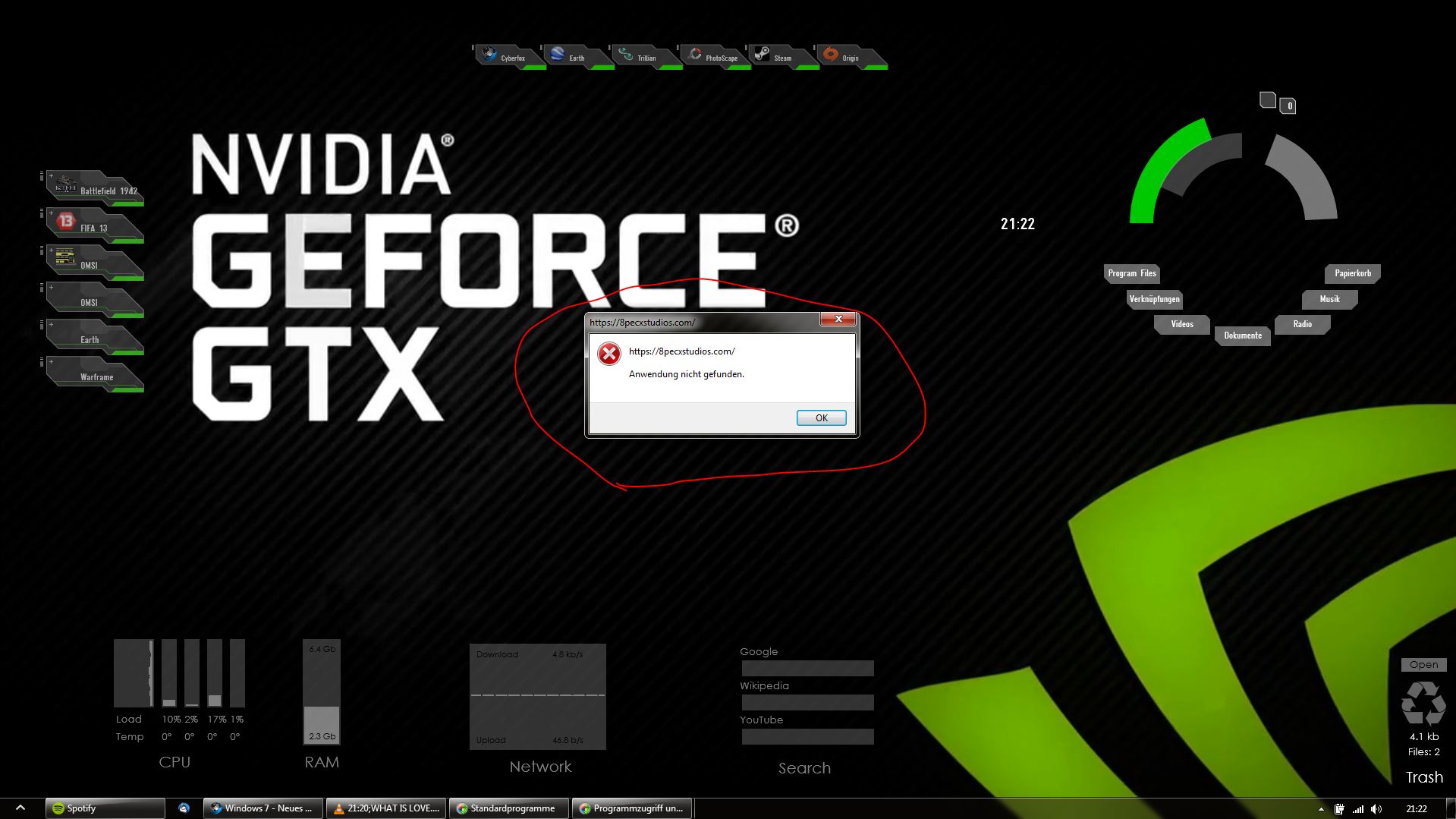The image size is (1456, 819).
Task: Open the OMSI tile without an icon
Action: pos(95,300)
